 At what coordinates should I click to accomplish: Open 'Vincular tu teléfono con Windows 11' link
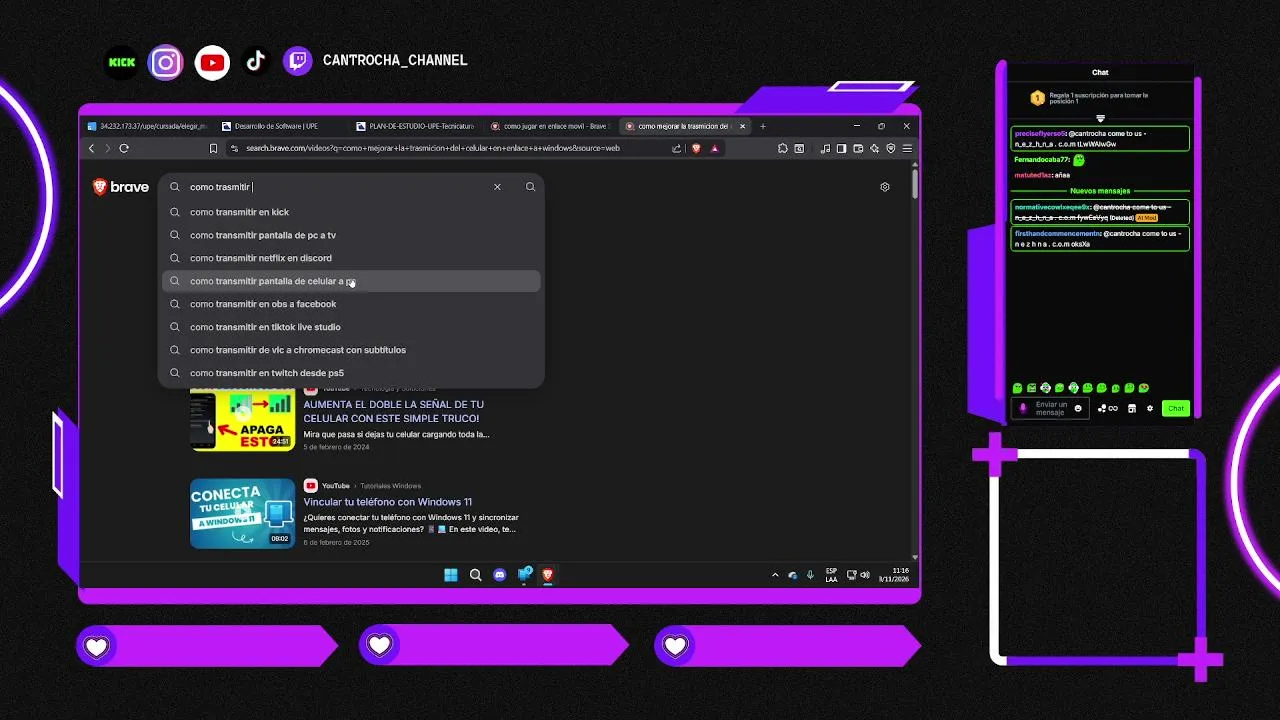[x=388, y=502]
